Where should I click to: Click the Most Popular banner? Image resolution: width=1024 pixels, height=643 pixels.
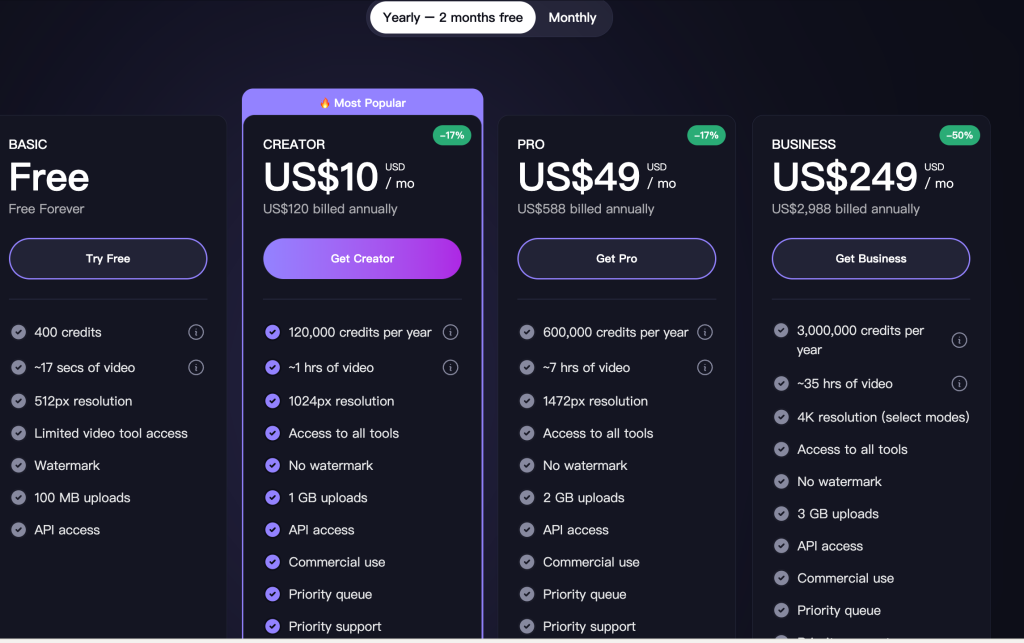pos(362,103)
